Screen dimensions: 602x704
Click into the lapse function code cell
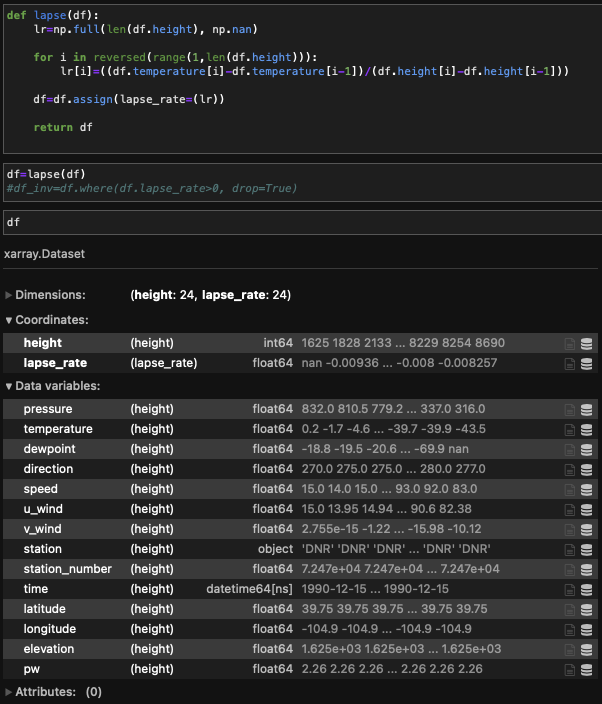point(303,79)
